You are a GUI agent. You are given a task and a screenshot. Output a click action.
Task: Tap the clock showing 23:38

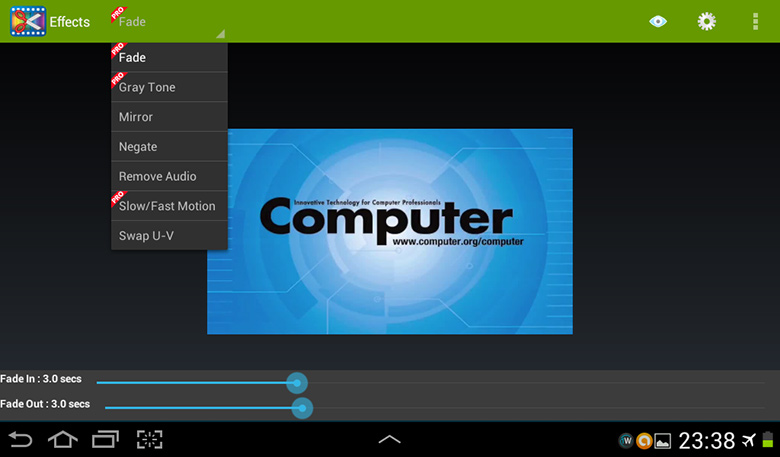[706, 441]
